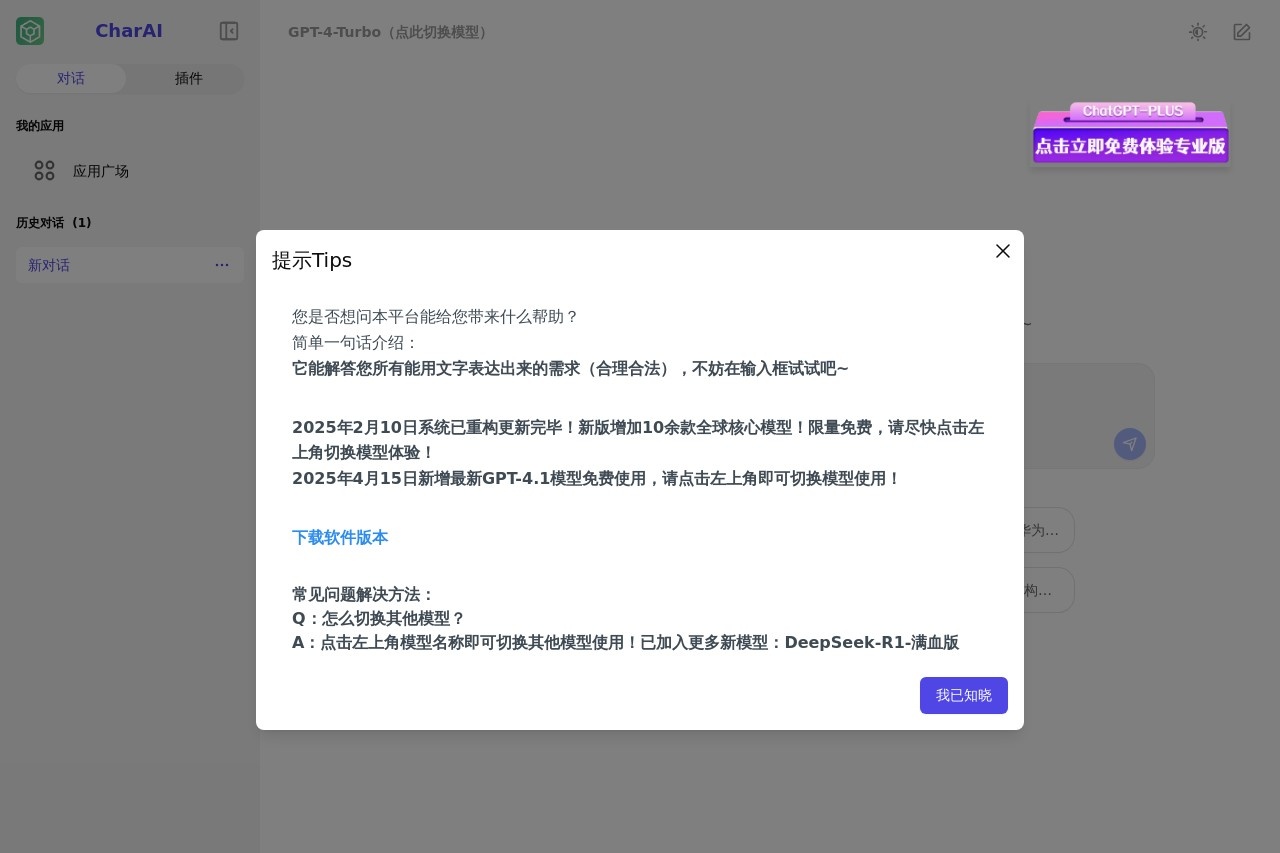The width and height of the screenshot is (1280, 853).
Task: Click the CharAI title text
Action: click(x=128, y=31)
